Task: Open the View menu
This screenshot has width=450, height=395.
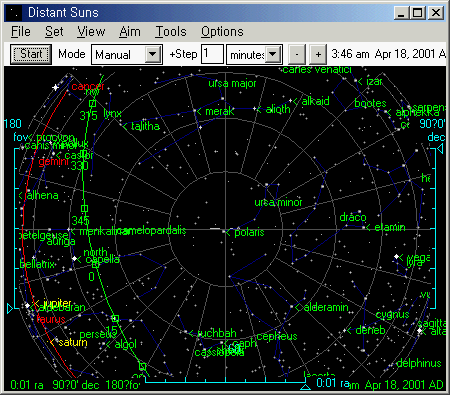Action: click(x=91, y=32)
